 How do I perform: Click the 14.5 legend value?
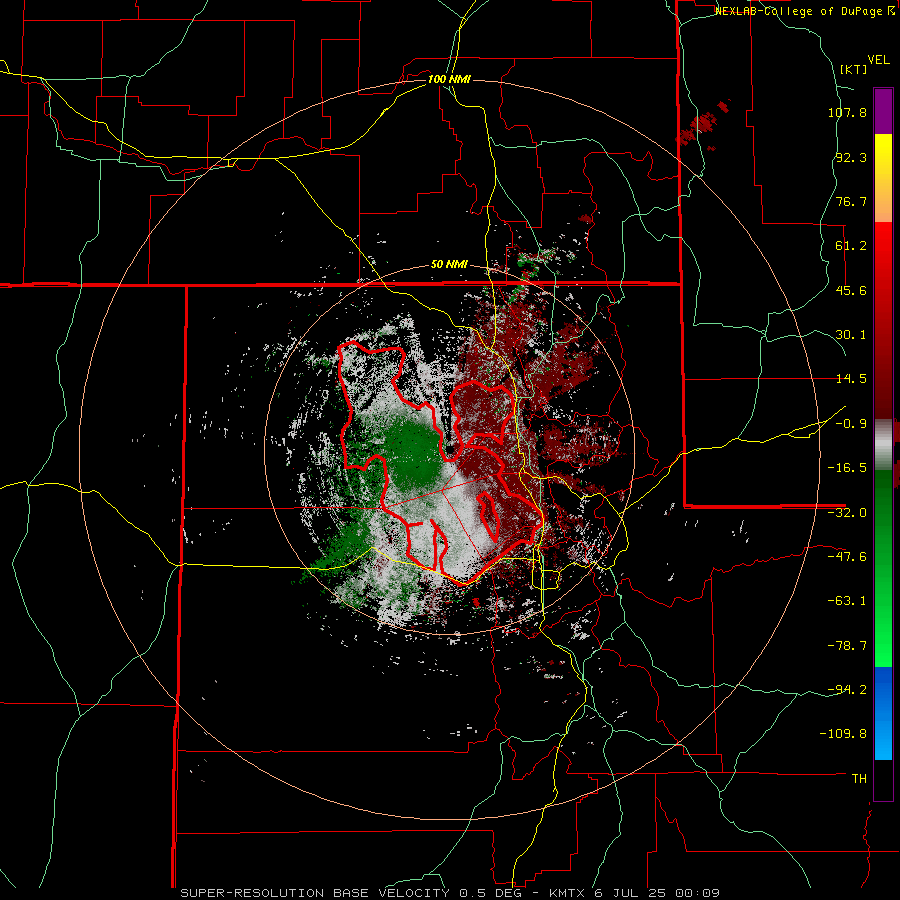click(851, 379)
